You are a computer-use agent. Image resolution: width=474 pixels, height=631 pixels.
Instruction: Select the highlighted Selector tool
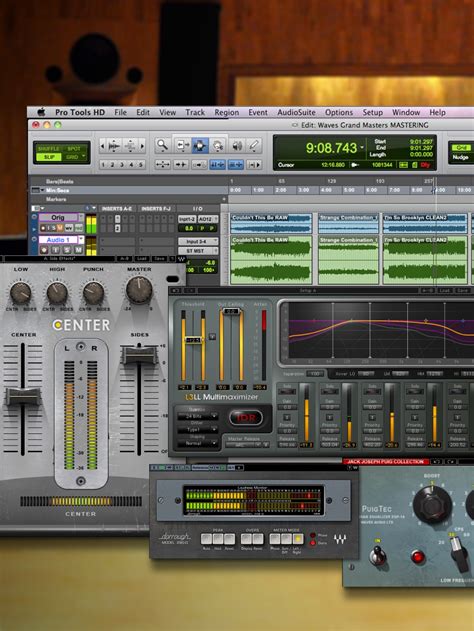200,145
